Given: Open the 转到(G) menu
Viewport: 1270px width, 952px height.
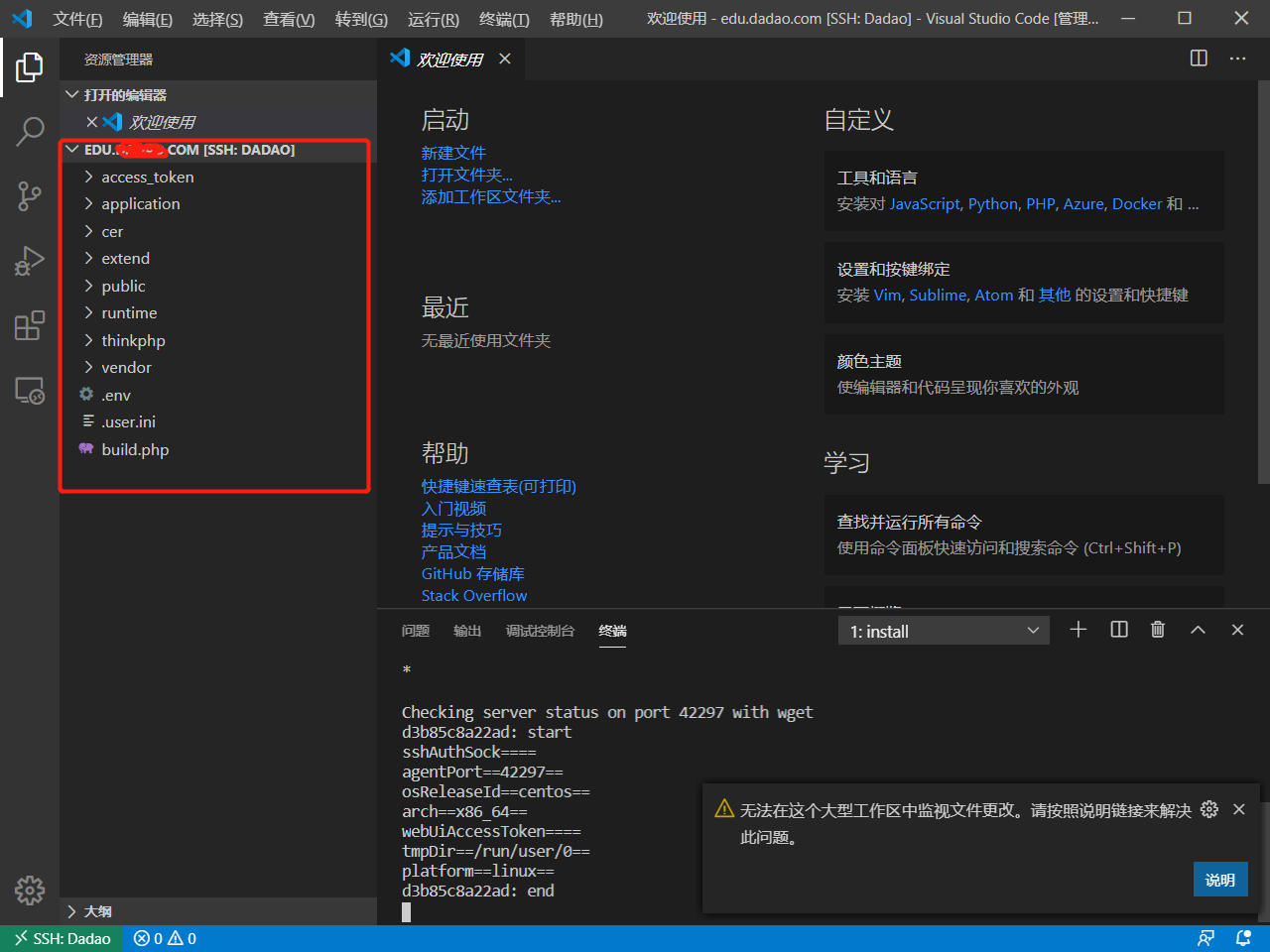Looking at the screenshot, I should (x=361, y=19).
